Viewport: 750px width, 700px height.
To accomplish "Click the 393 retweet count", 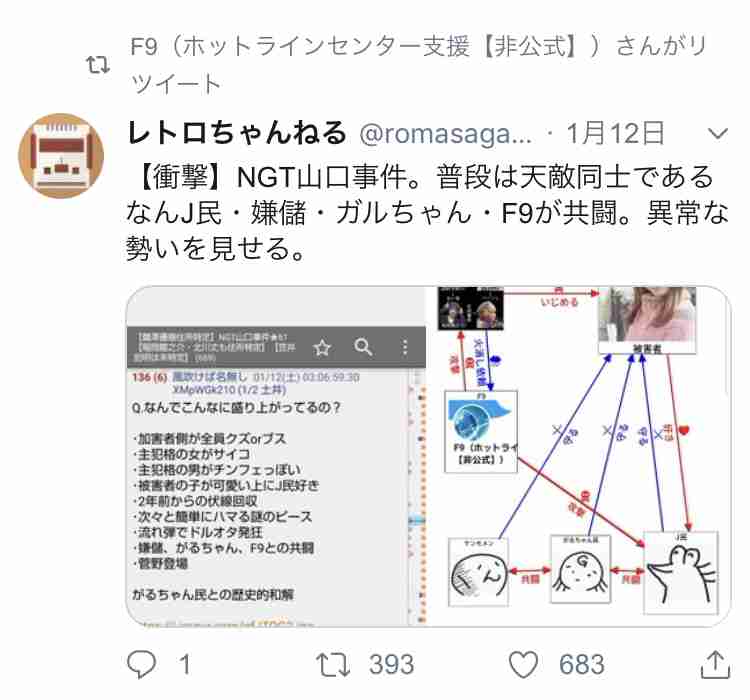I will (x=391, y=665).
